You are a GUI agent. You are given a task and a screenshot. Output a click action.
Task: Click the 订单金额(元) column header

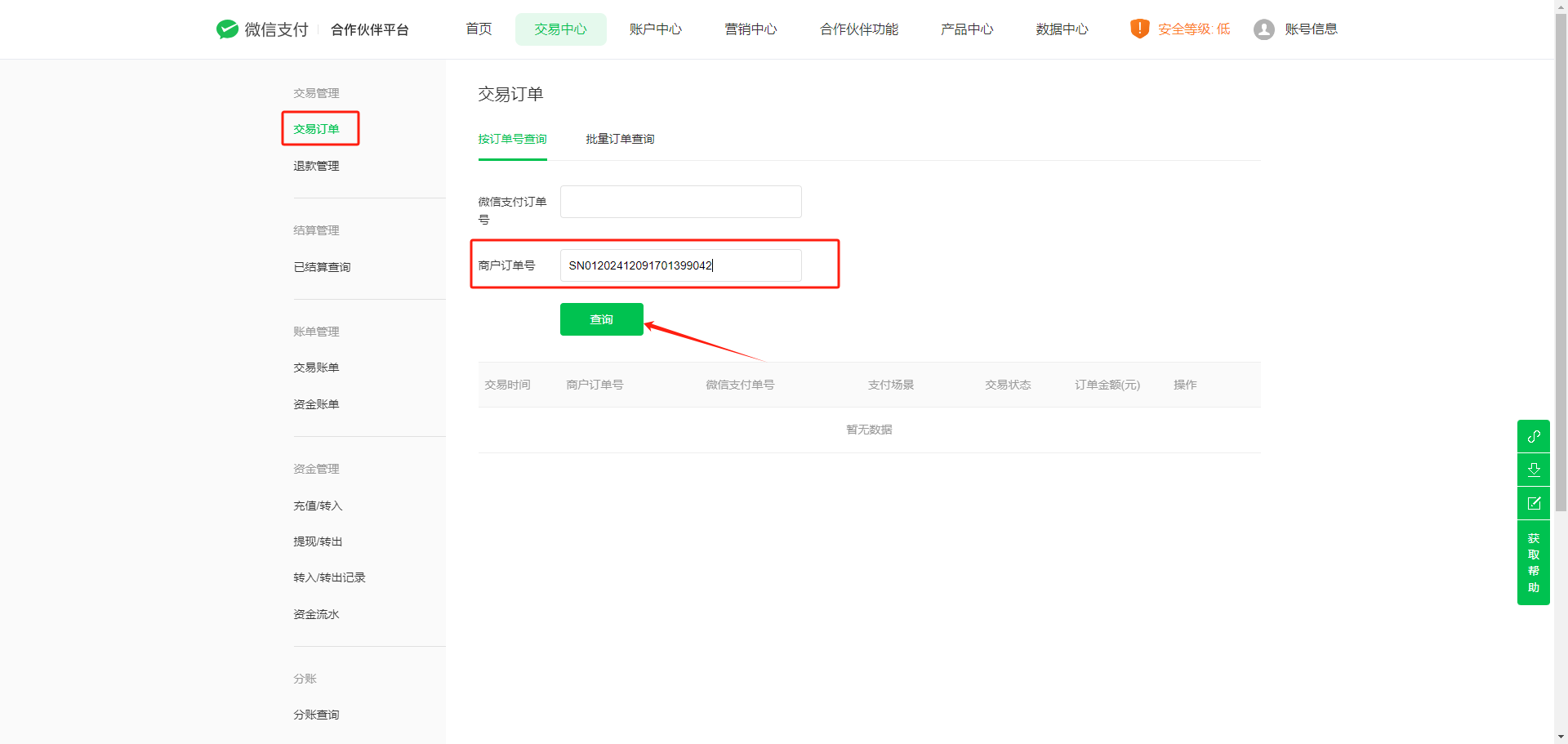click(x=1107, y=385)
